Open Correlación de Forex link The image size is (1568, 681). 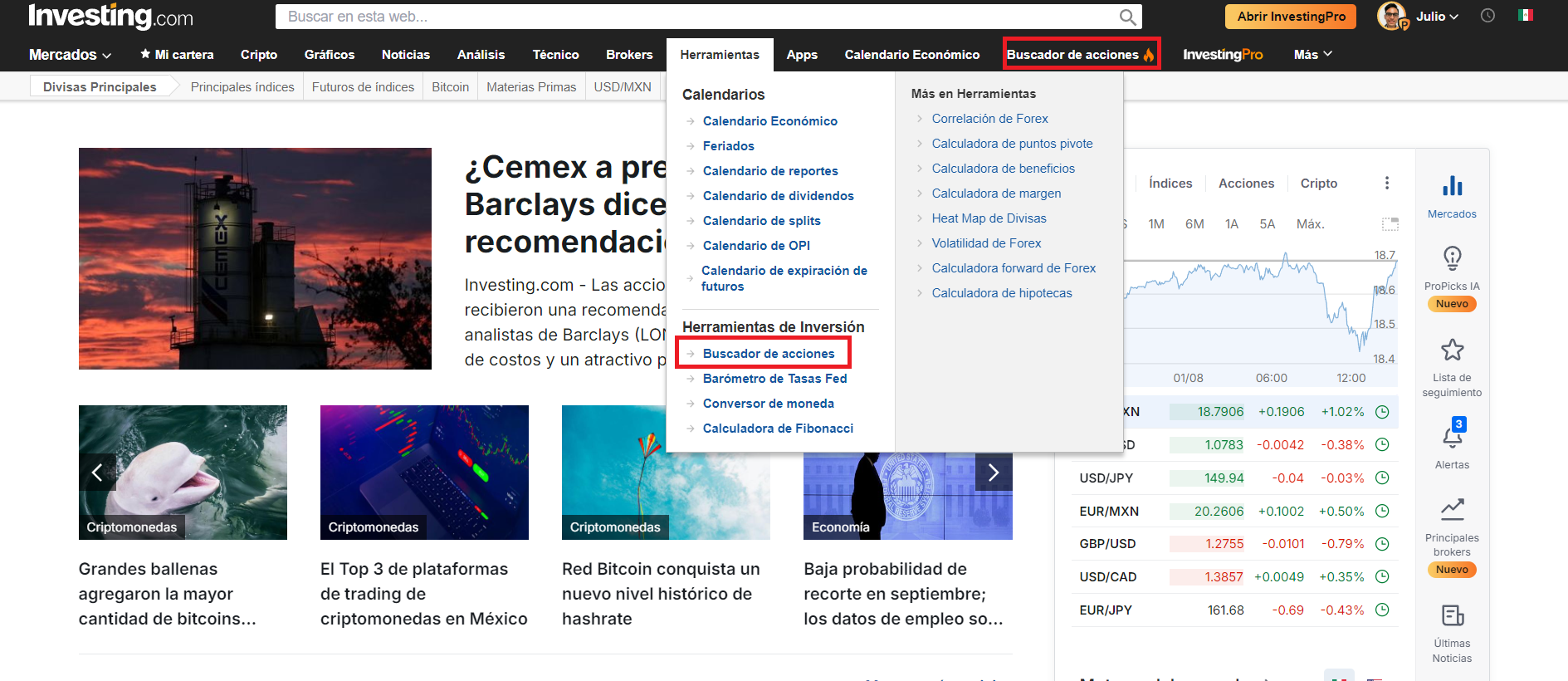pos(989,119)
